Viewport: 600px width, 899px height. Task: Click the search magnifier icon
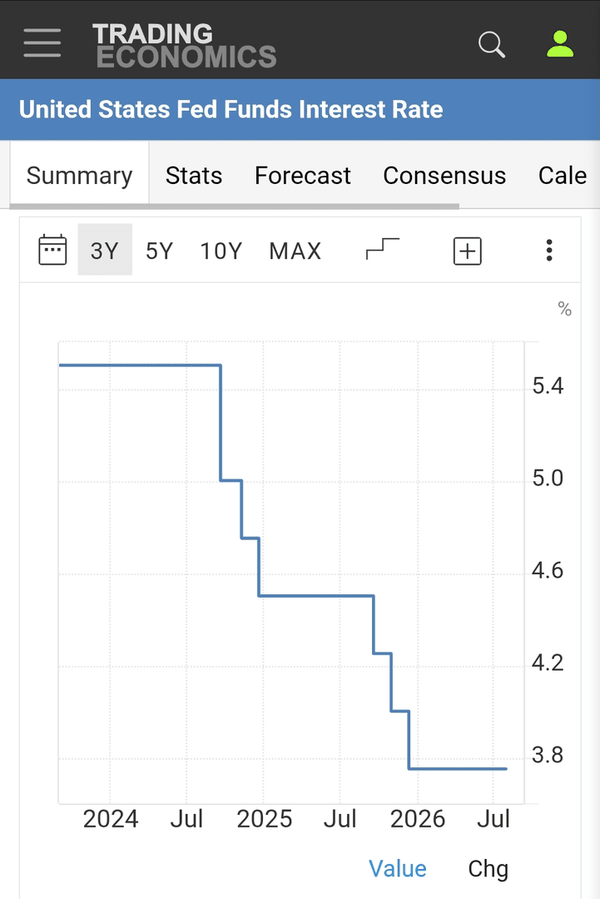pos(492,44)
